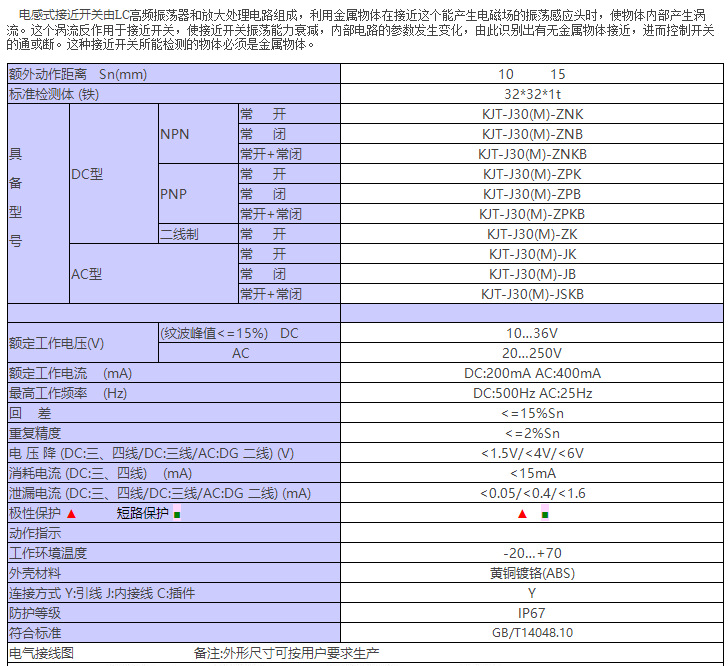Click 黄铜镀铬(ABS) material value
This screenshot has height=666, width=728.
coord(532,573)
